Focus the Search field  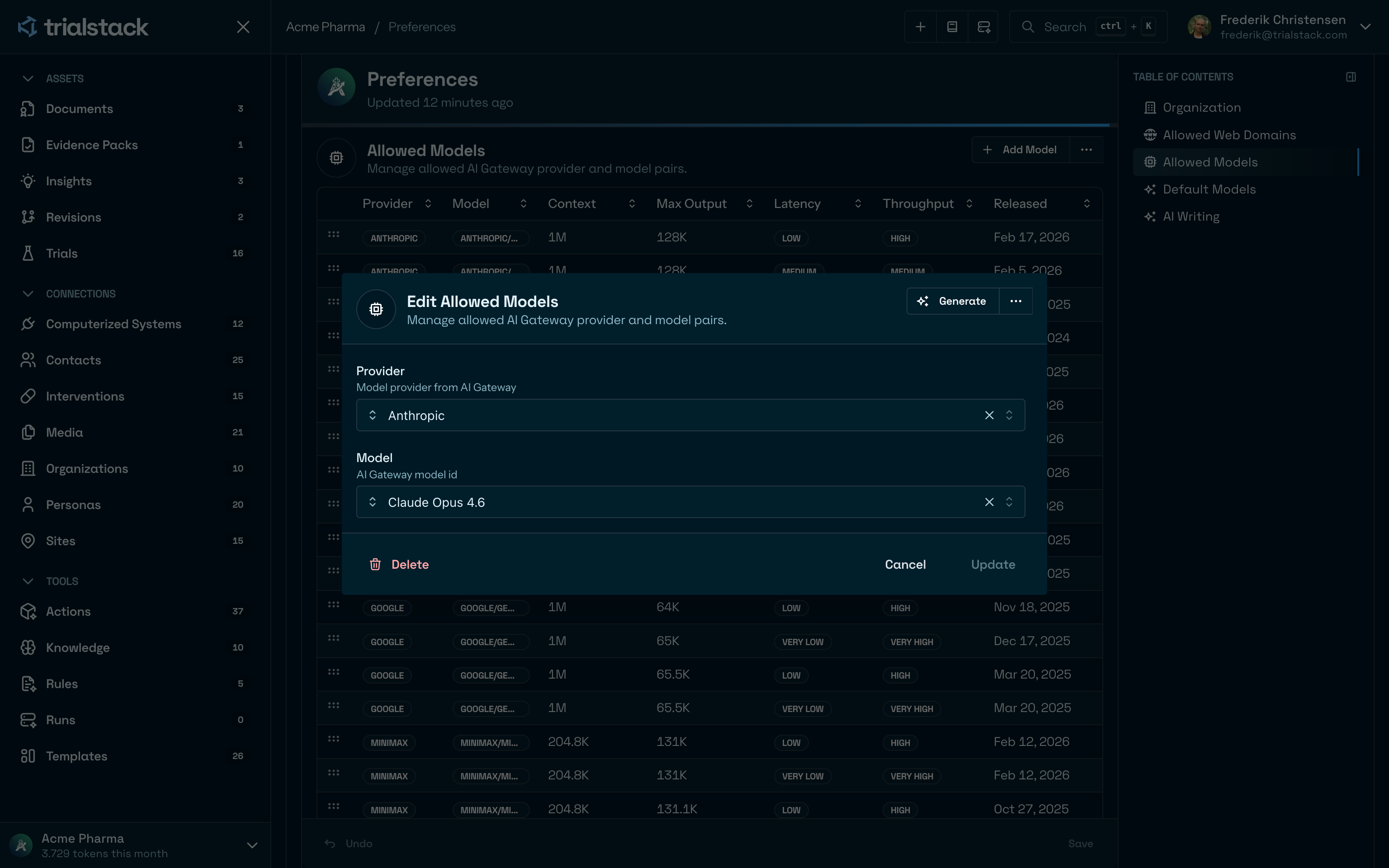[1088, 27]
